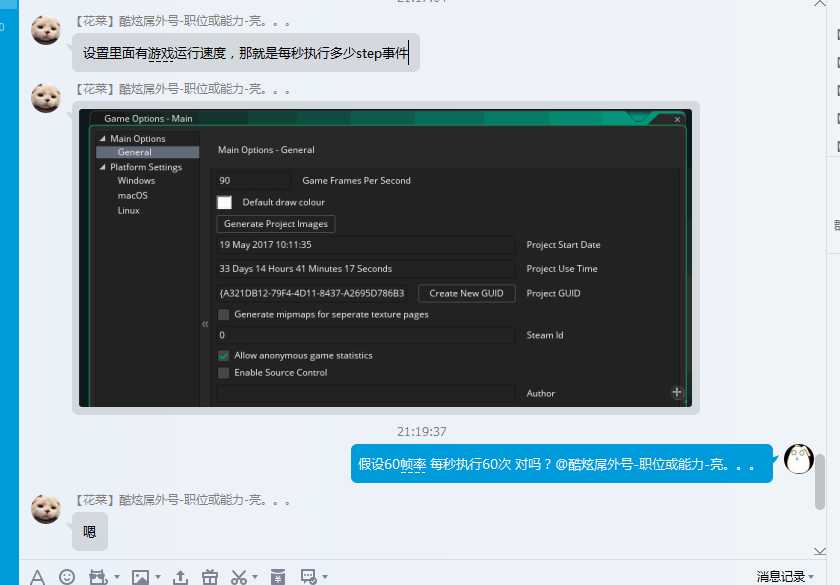Select Linux under Platform Settings
This screenshot has width=840, height=585.
[x=129, y=211]
